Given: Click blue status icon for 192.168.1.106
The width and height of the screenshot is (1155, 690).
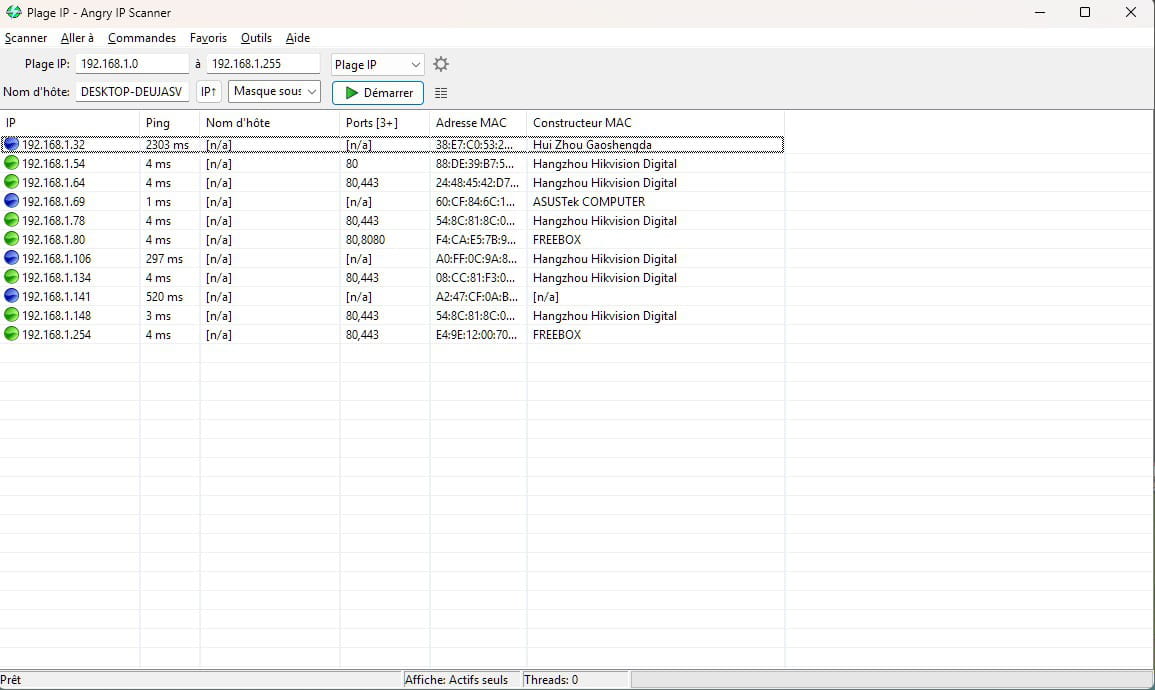Looking at the screenshot, I should [x=12, y=259].
